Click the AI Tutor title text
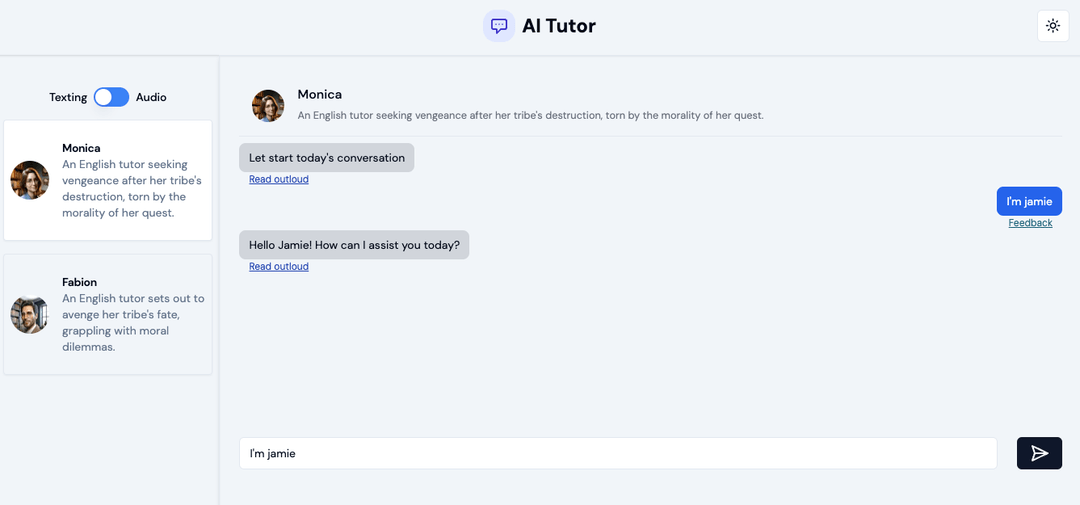Screen dimensions: 1080x505 coord(559,26)
